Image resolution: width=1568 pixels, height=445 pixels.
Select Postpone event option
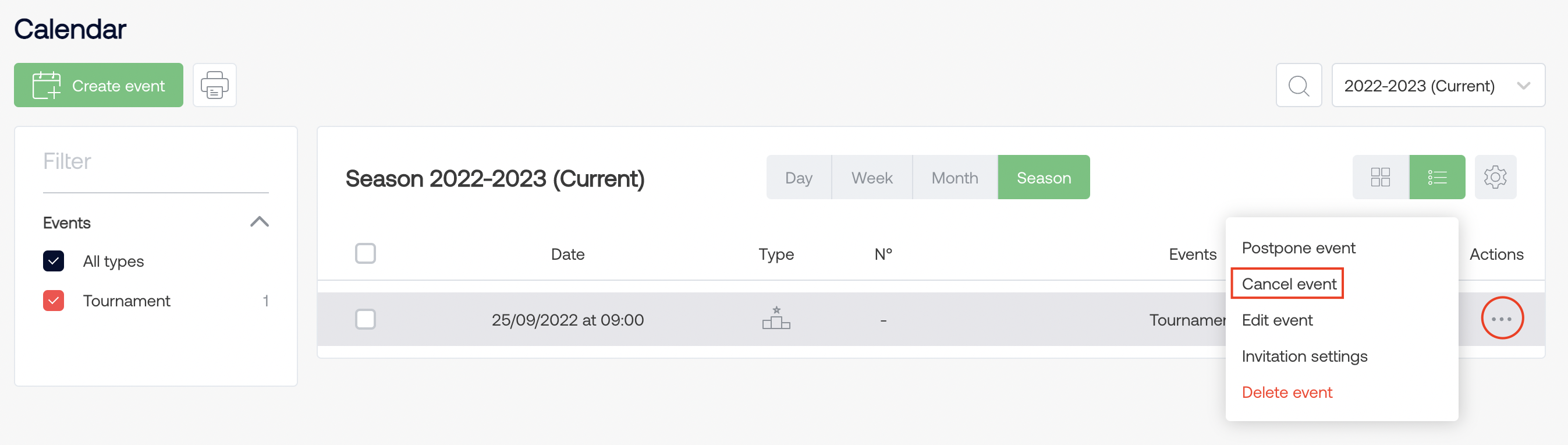click(x=1298, y=248)
